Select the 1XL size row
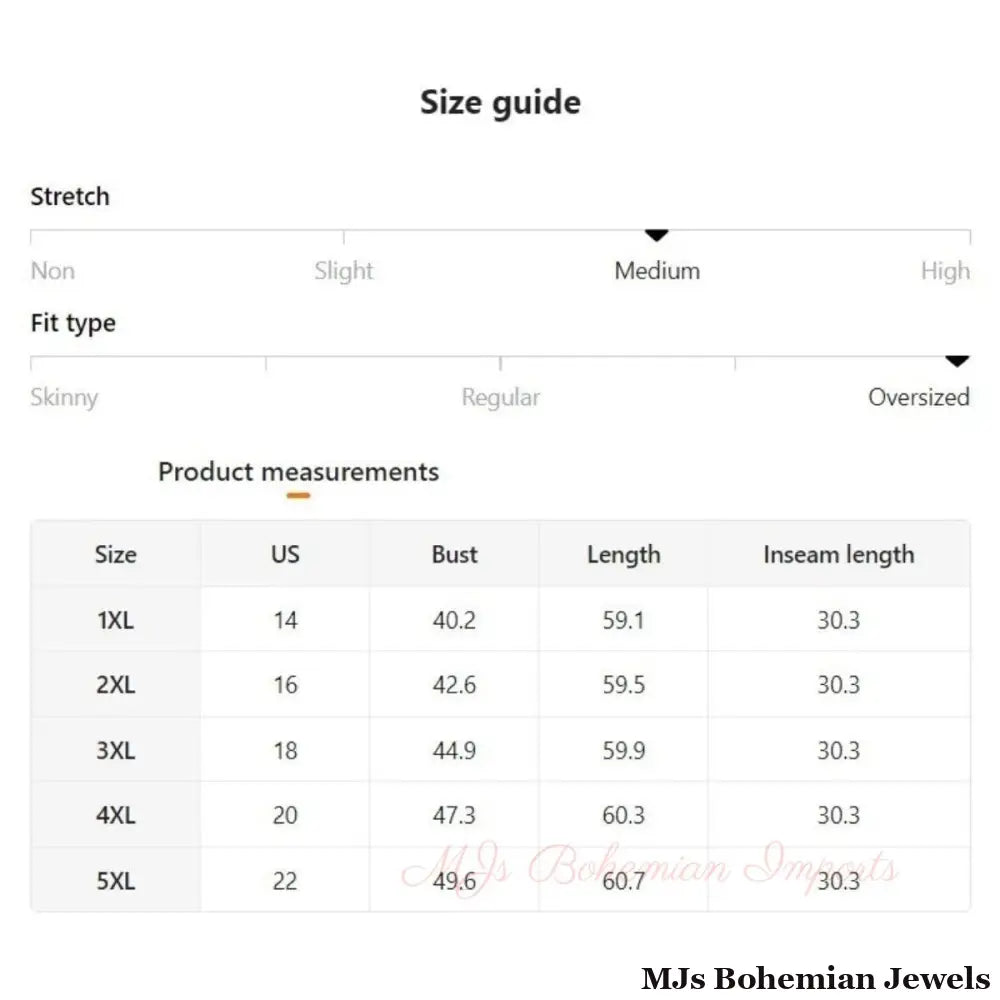Screen dimensions: 1000x1000 coord(116,620)
